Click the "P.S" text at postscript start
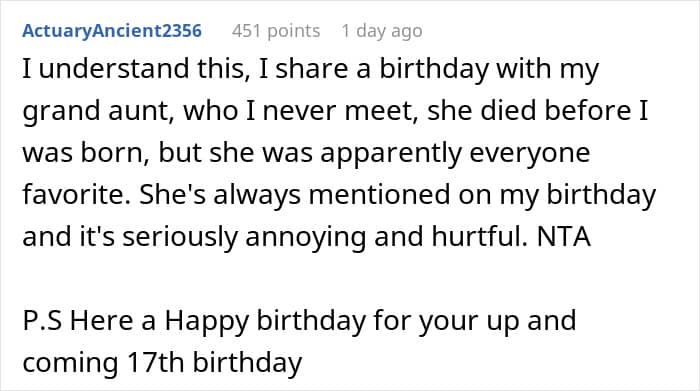 pyautogui.click(x=42, y=320)
